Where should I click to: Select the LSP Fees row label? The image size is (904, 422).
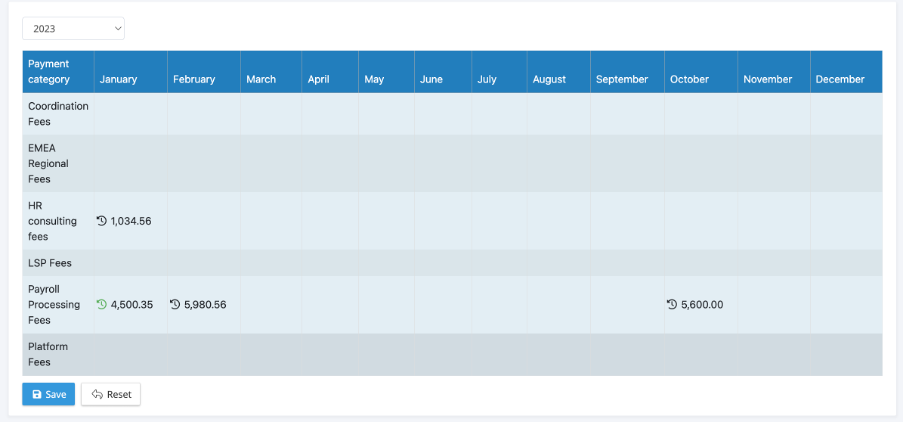(50, 263)
